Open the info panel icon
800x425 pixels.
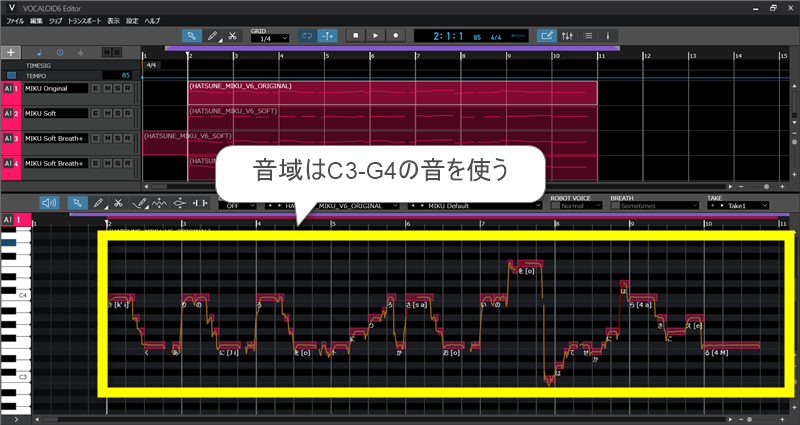(x=608, y=36)
